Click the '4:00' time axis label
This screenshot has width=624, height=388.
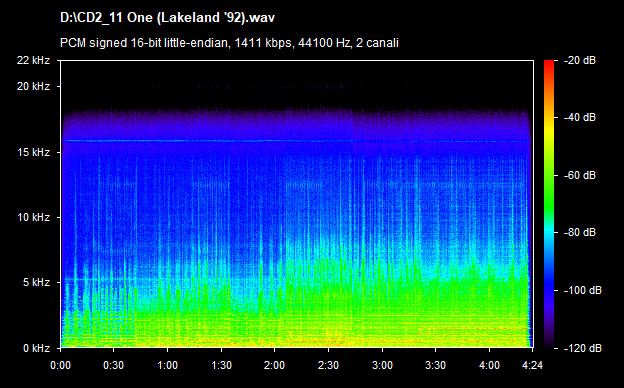tap(489, 365)
